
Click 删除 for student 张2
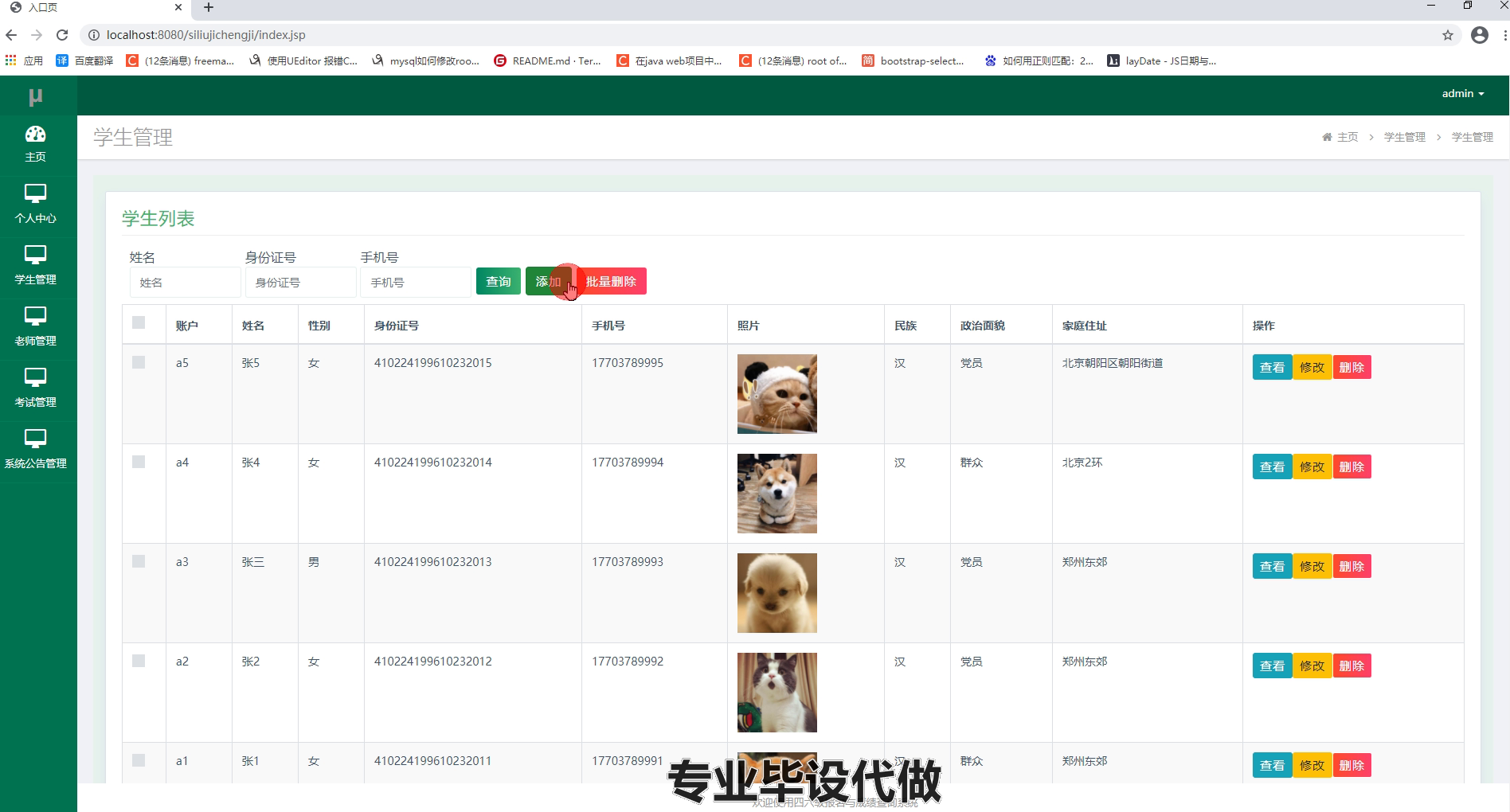(x=1352, y=666)
